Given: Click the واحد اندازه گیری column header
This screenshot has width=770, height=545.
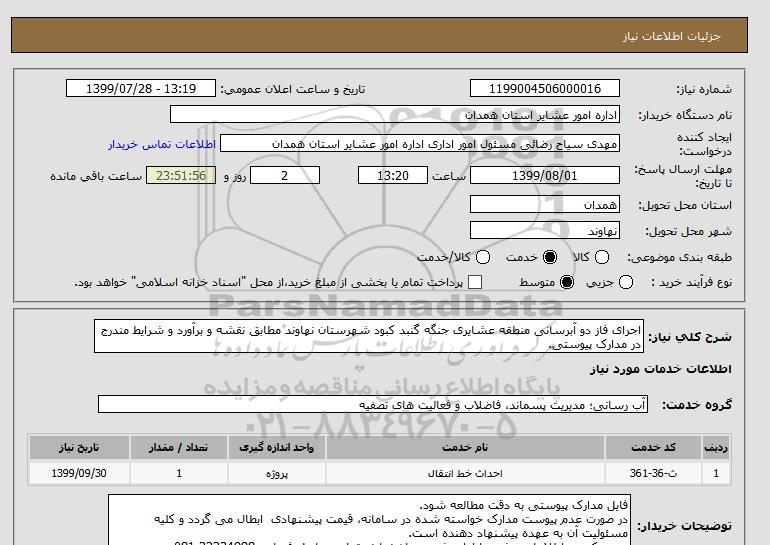Looking at the screenshot, I should [x=276, y=447].
